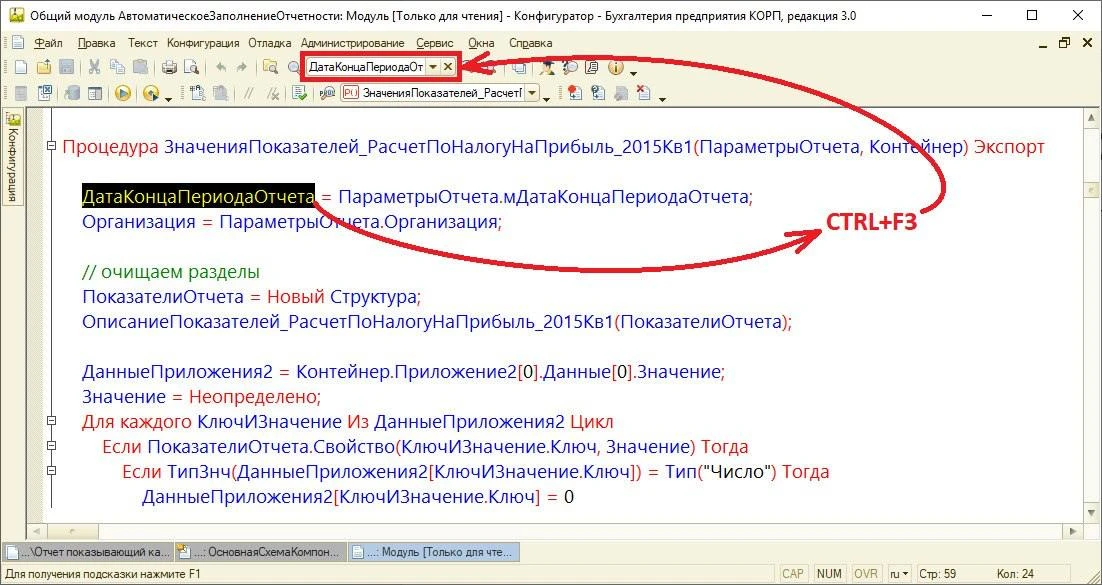
Task: Switch to the ОсновнаяСхемаКомпон window tab
Action: 260,551
